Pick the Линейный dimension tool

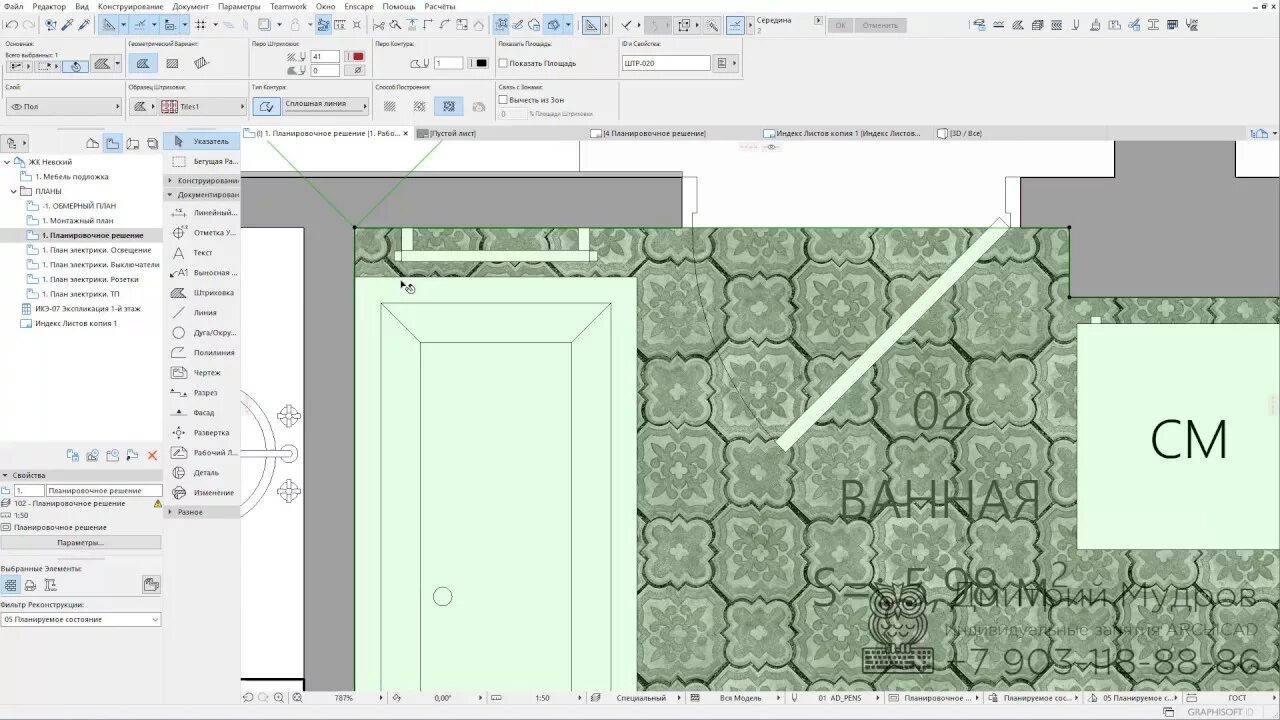coord(202,213)
